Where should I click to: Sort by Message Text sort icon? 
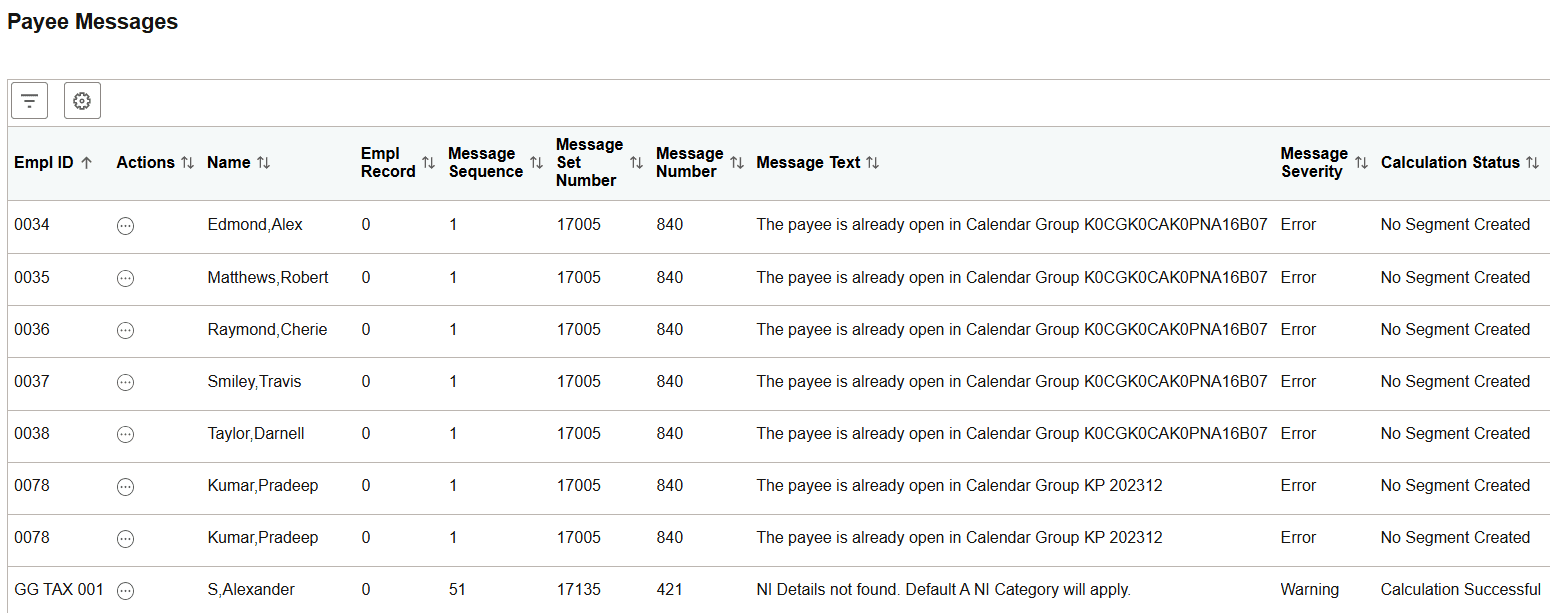[872, 163]
